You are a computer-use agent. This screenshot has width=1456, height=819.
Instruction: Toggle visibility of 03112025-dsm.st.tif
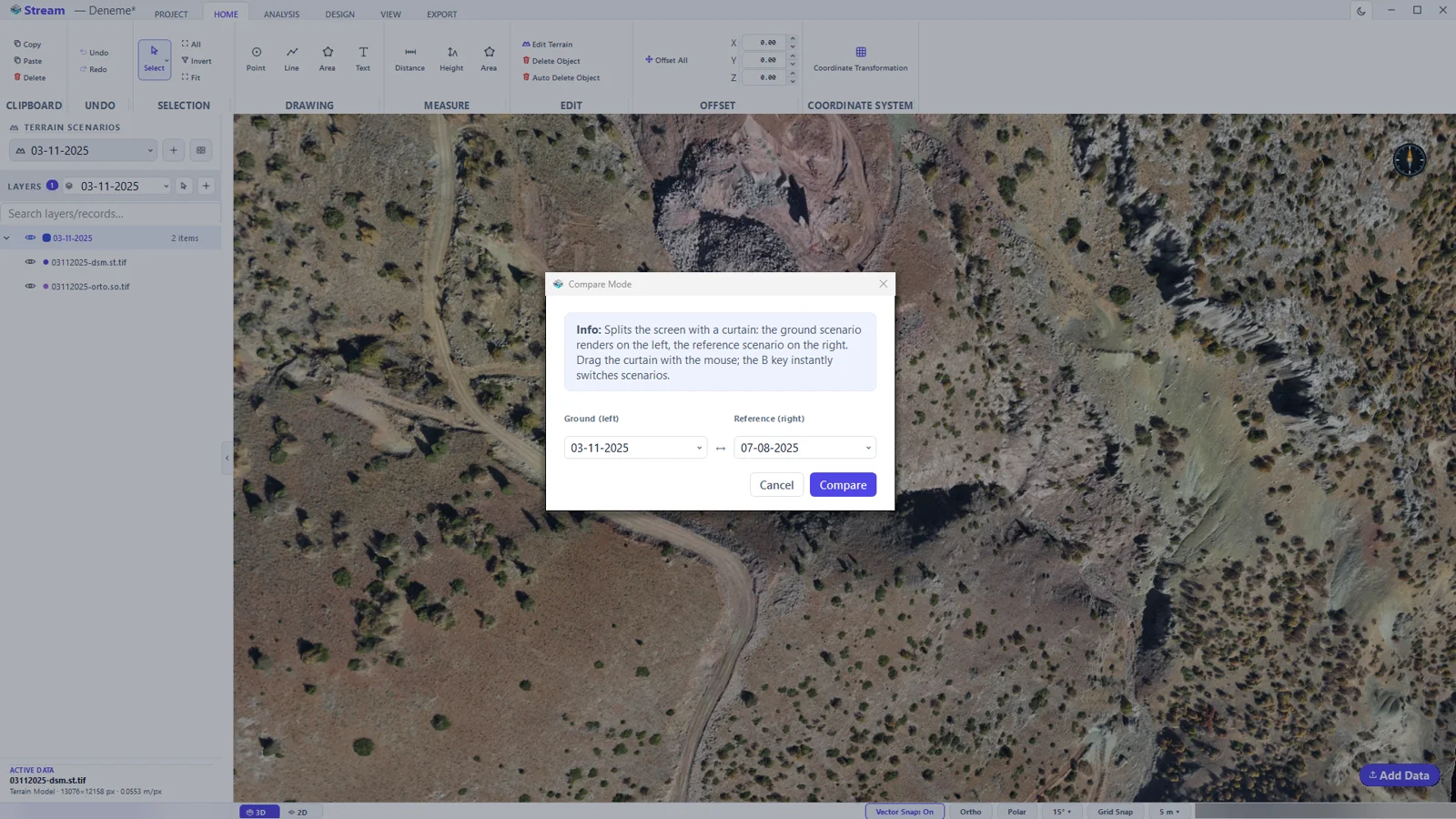(x=30, y=262)
